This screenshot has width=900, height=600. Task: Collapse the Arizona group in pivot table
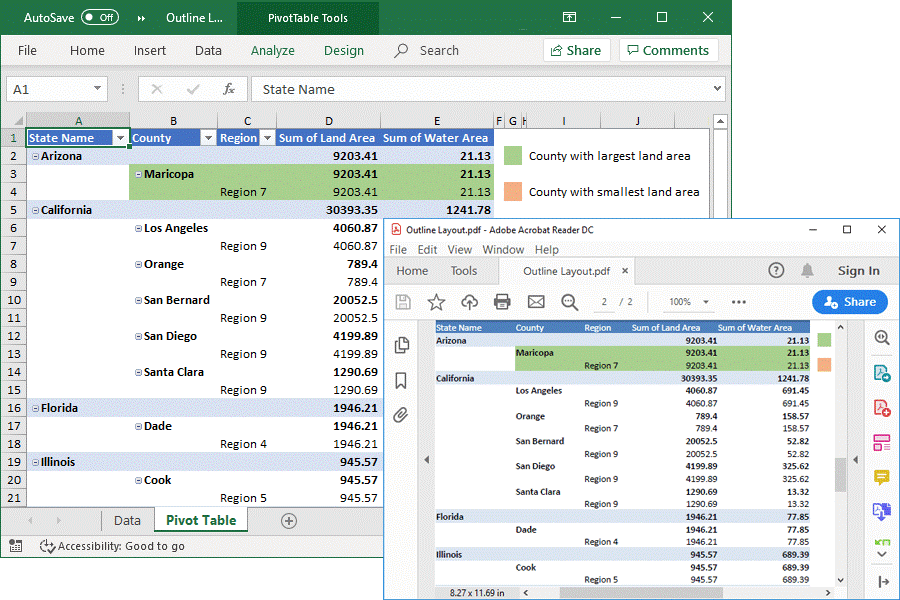point(35,156)
